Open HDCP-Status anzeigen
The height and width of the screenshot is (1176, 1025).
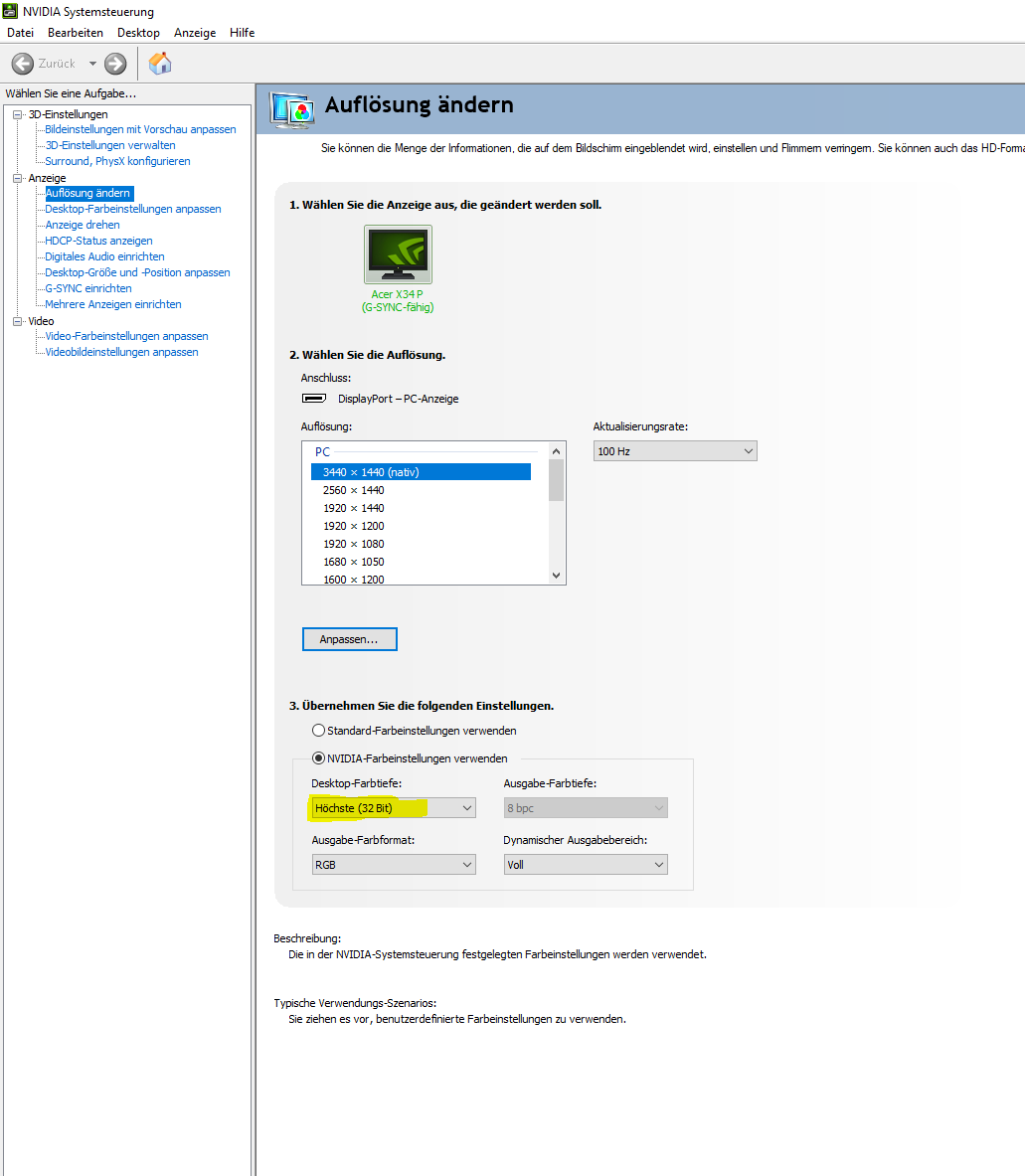click(99, 240)
